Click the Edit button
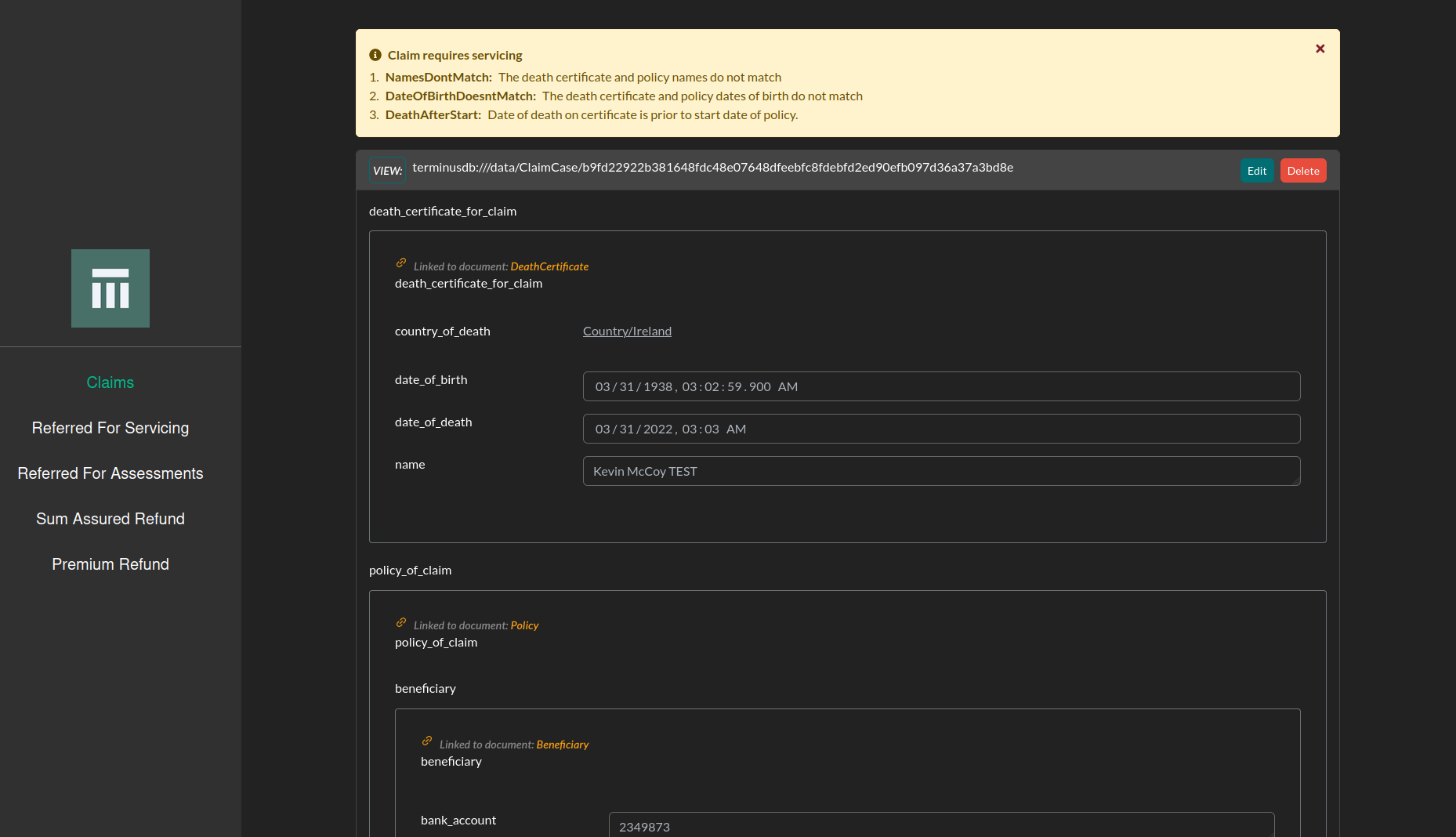The image size is (1456, 837). (1257, 171)
